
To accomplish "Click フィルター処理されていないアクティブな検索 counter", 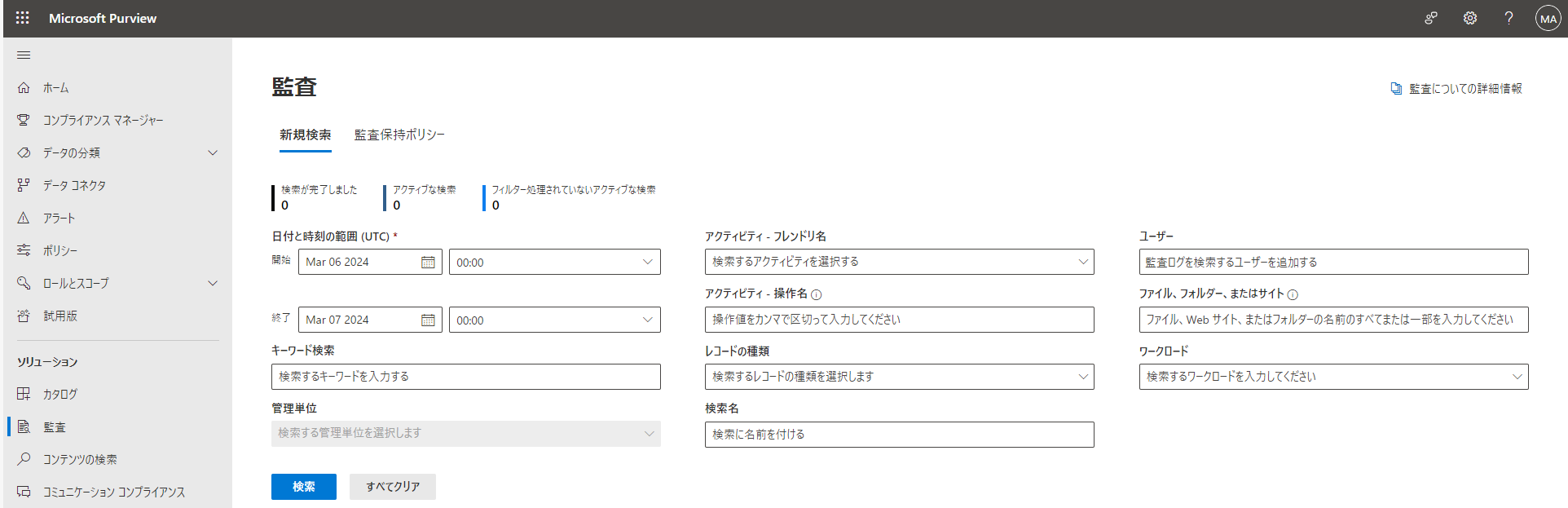I will pyautogui.click(x=570, y=197).
